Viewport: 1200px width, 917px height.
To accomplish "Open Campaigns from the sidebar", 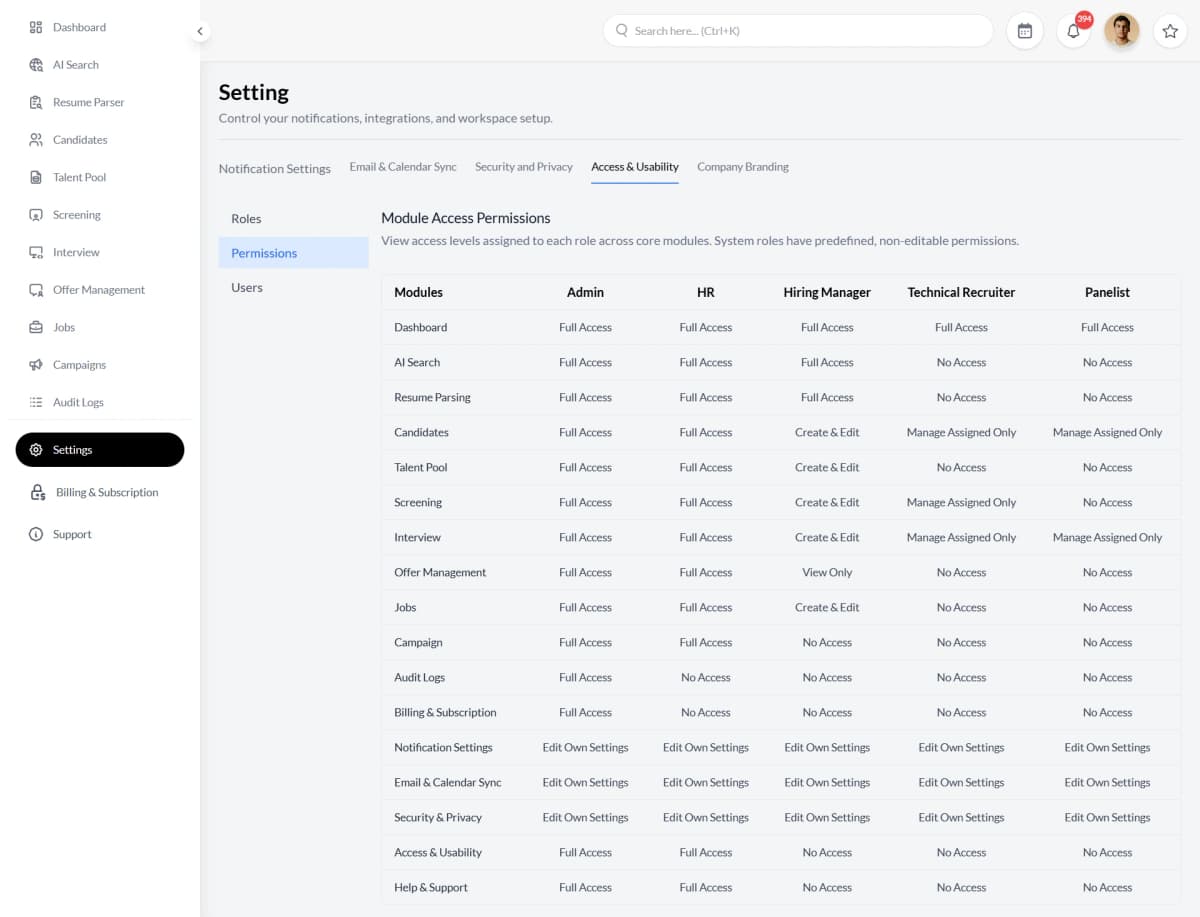I will pos(79,365).
